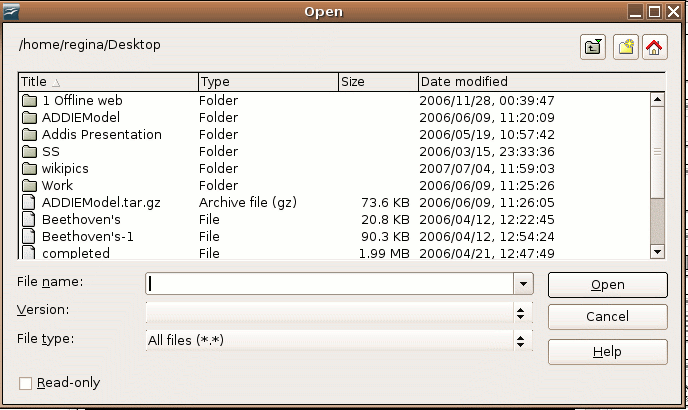This screenshot has width=688, height=410.
Task: Expand the File name dropdown arrow
Action: [x=523, y=284]
